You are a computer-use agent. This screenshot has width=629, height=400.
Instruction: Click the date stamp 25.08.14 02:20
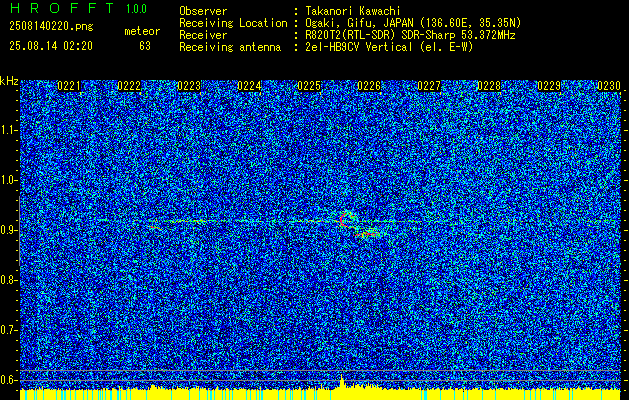[x=51, y=46]
